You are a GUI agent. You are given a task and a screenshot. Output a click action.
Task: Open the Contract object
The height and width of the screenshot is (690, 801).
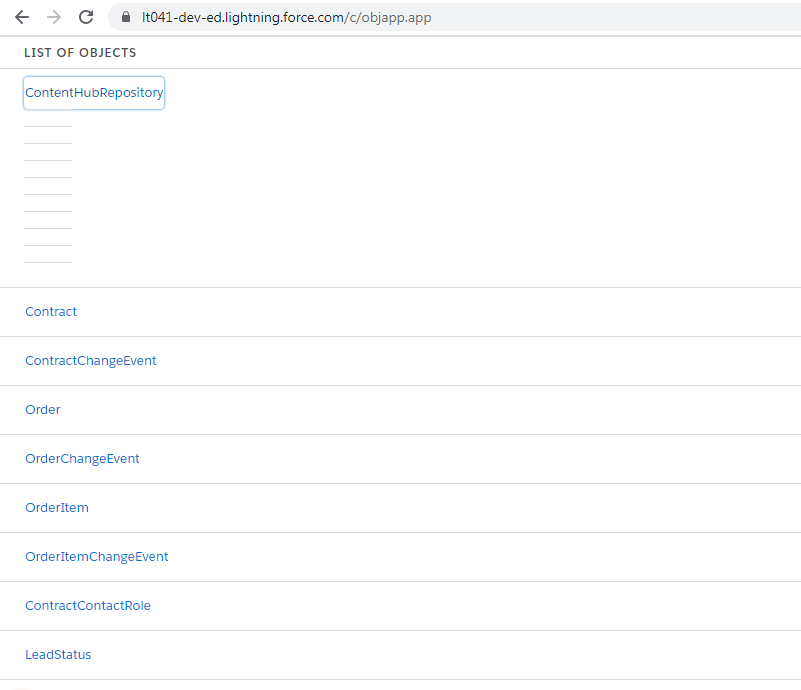(50, 311)
